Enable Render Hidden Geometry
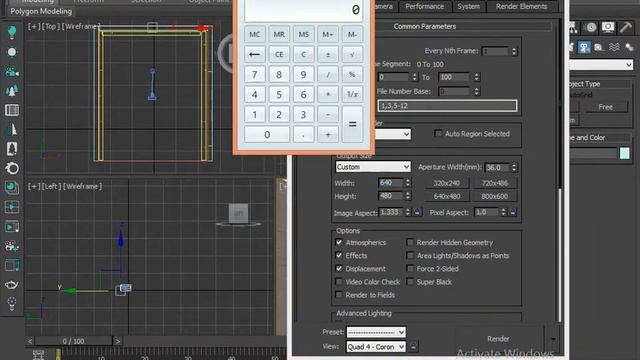 click(x=410, y=242)
